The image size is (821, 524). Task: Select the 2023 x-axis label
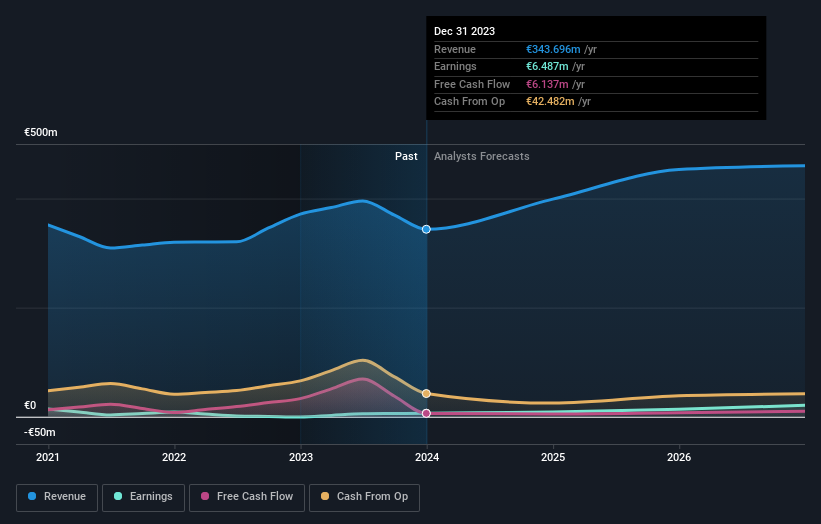301,457
